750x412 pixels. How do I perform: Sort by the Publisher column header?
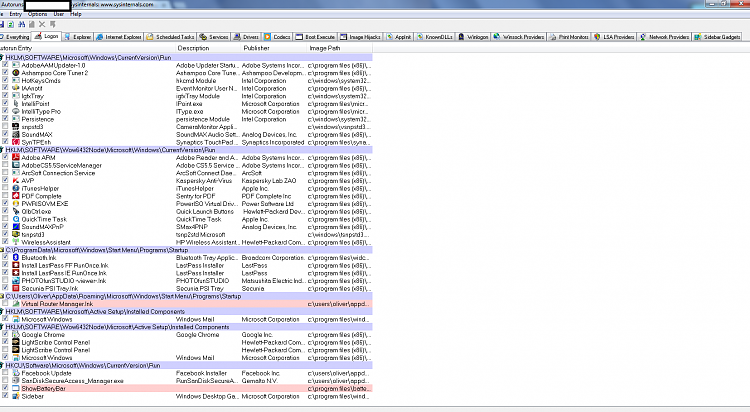[273, 48]
